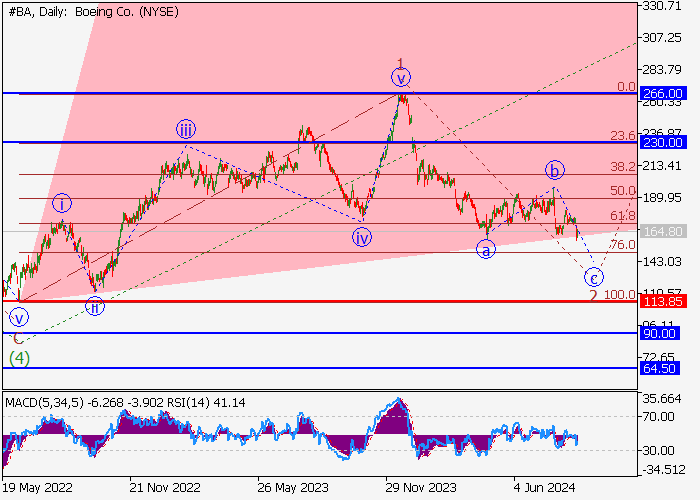Click the 72.65 price axis value
700x500 pixels.
[658, 357]
